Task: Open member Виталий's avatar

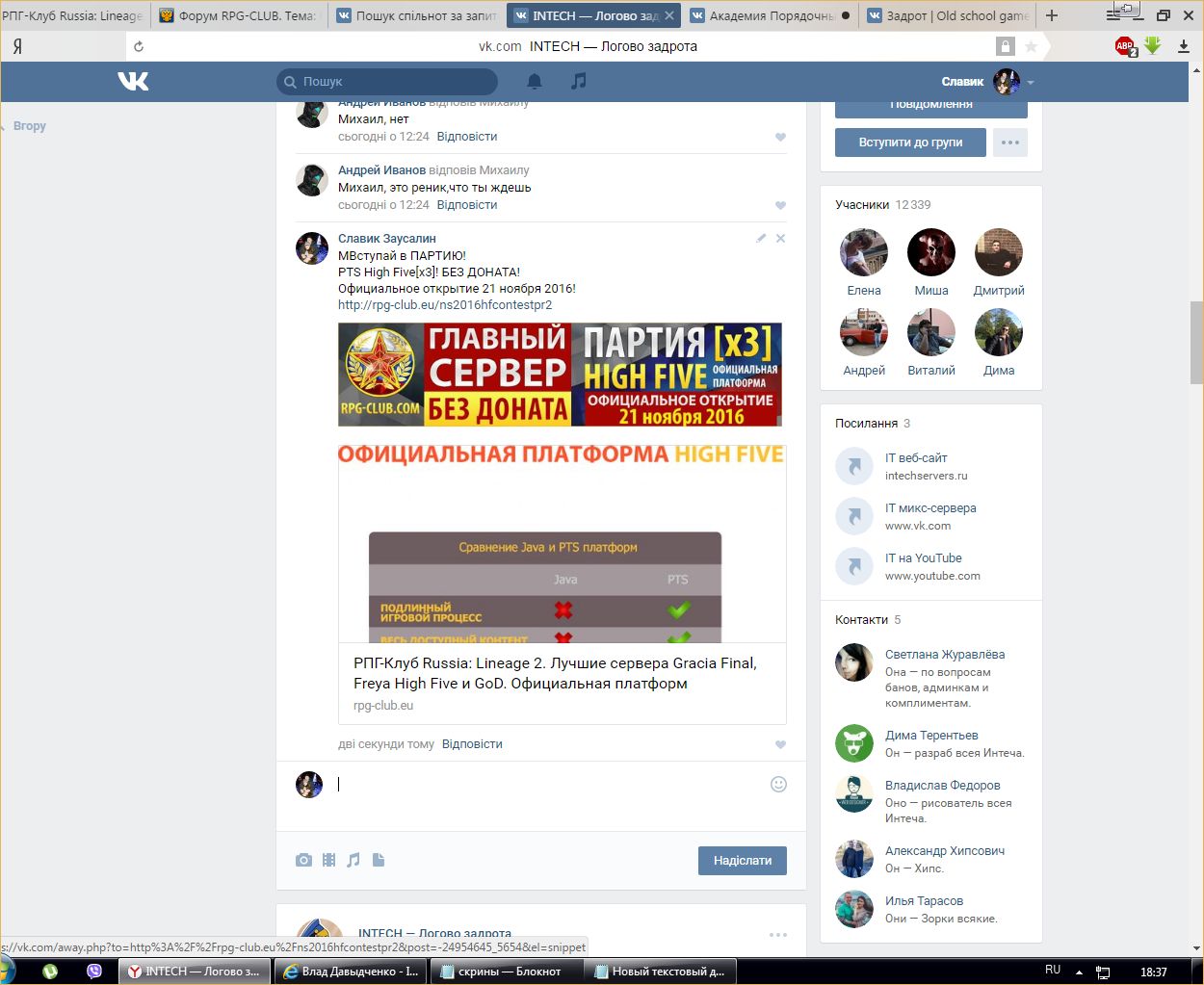Action: pos(931,332)
